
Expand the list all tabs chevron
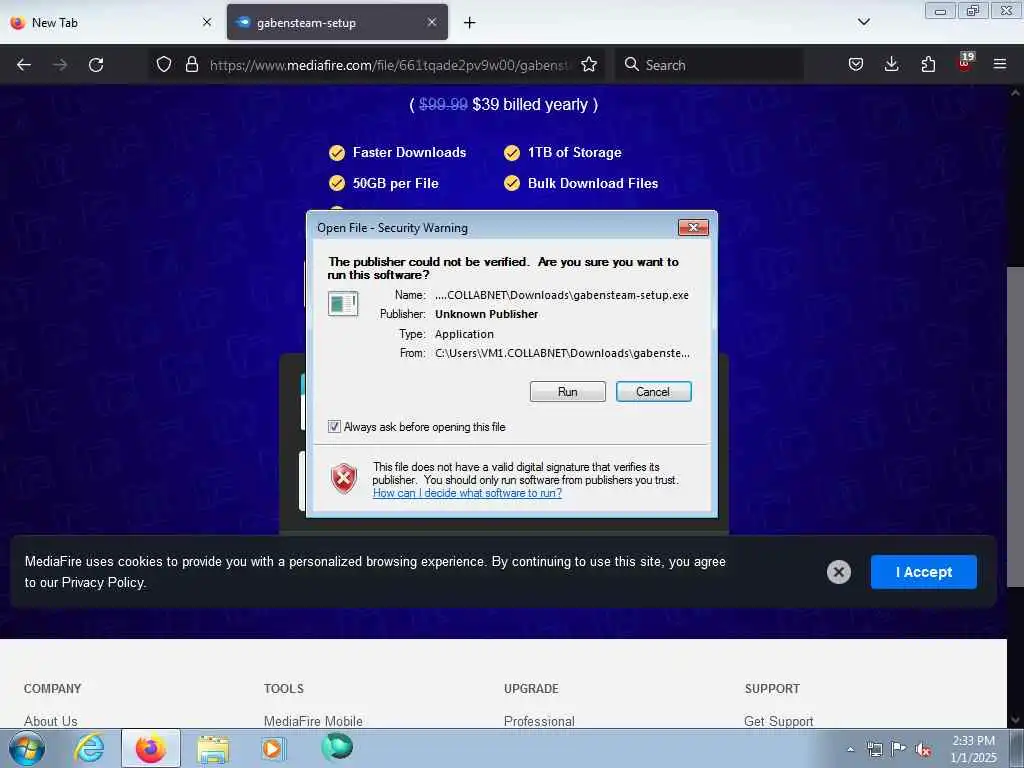pyautogui.click(x=863, y=22)
